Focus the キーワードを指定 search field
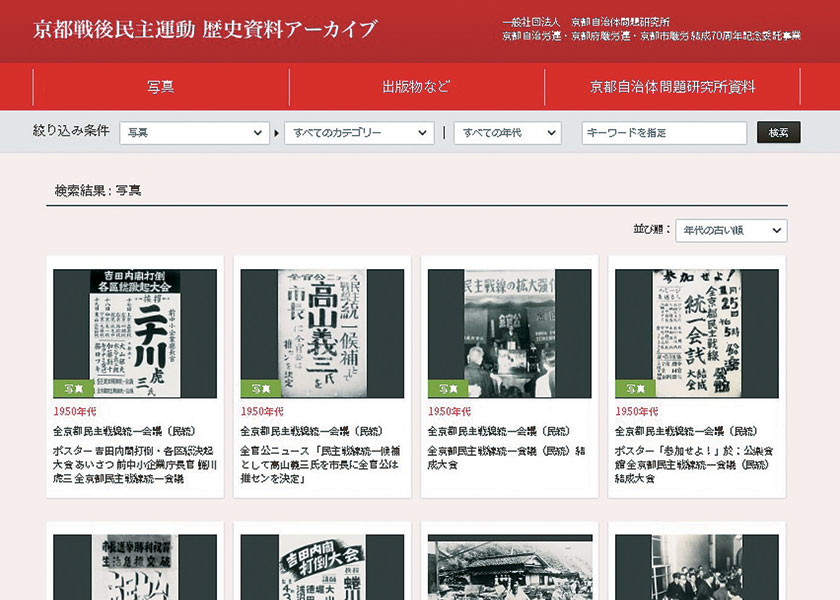 tap(664, 133)
